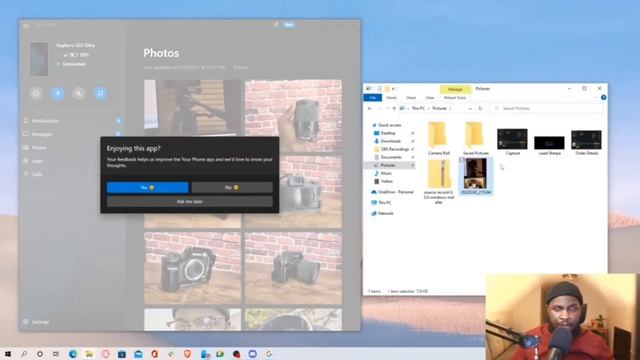The image size is (640, 360).
Task: Click New folder icon in Explorer title bar
Action: click(387, 89)
